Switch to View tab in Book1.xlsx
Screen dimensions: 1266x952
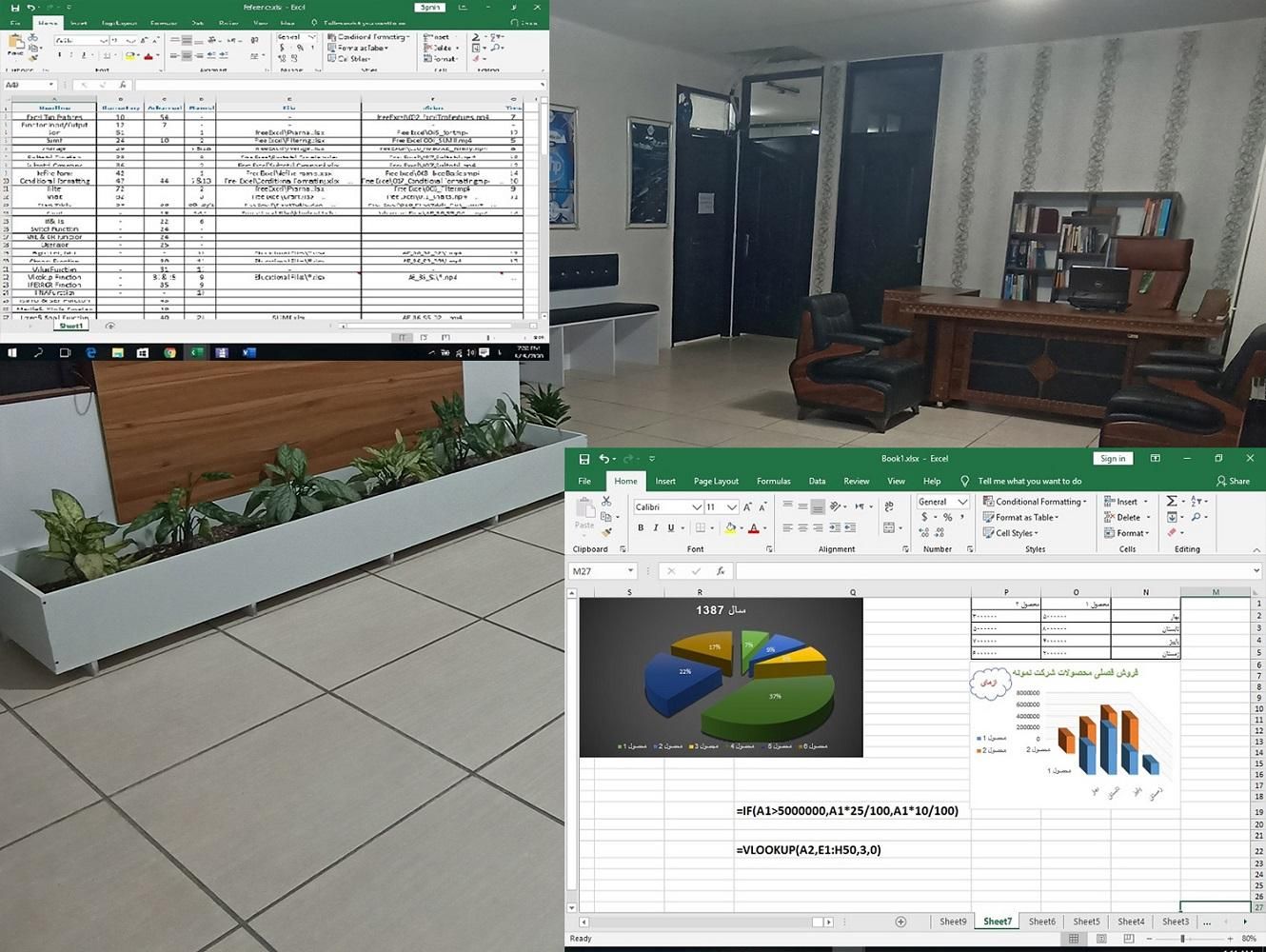pyautogui.click(x=896, y=481)
